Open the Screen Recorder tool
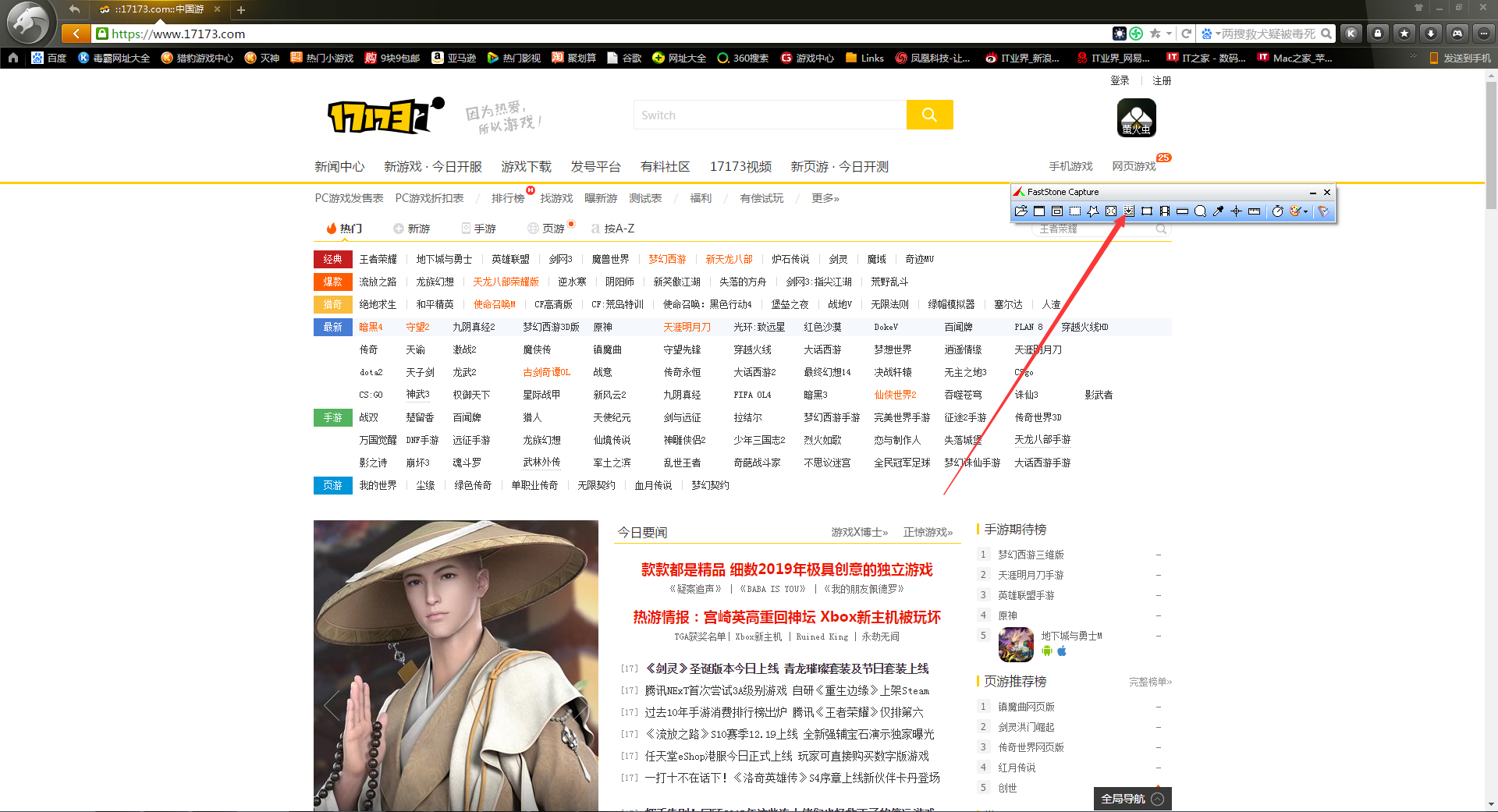Screen dimensions: 1498x812 tap(1165, 211)
